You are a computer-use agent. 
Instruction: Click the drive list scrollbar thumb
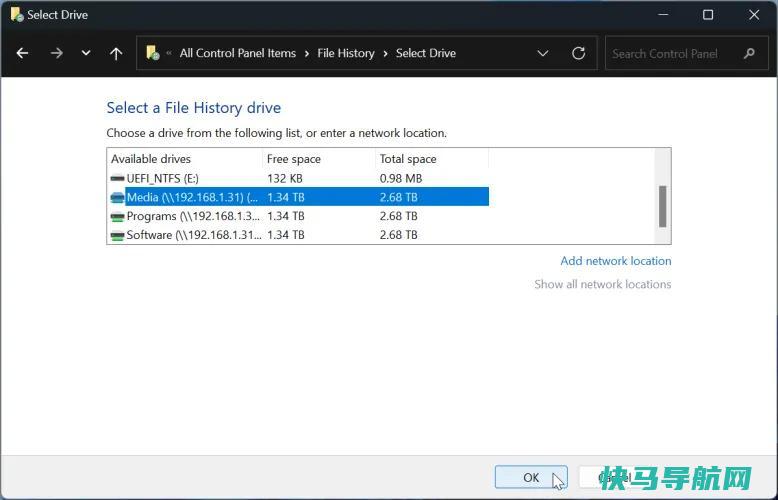click(x=662, y=206)
